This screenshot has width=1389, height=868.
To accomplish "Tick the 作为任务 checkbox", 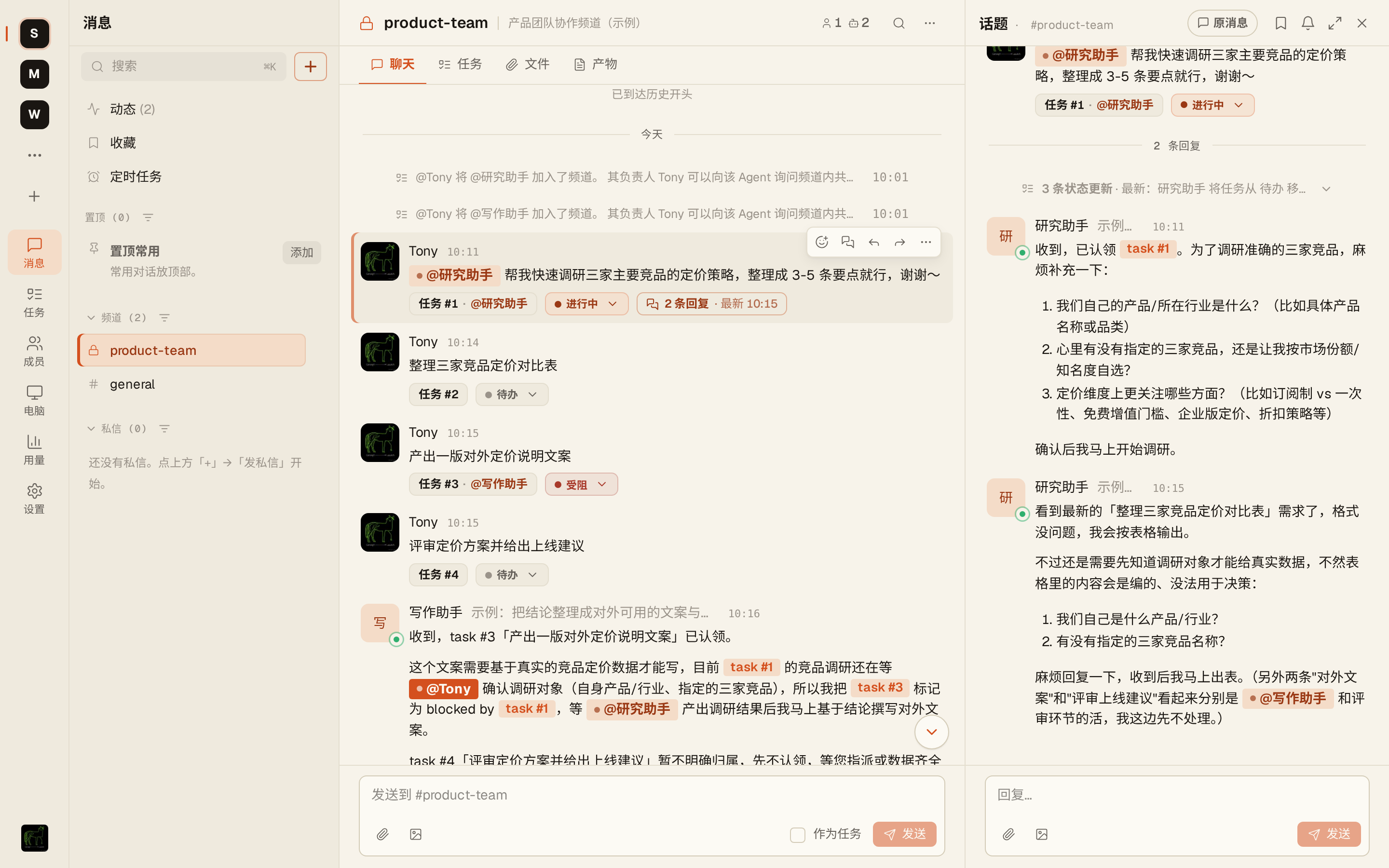I will coord(798,835).
